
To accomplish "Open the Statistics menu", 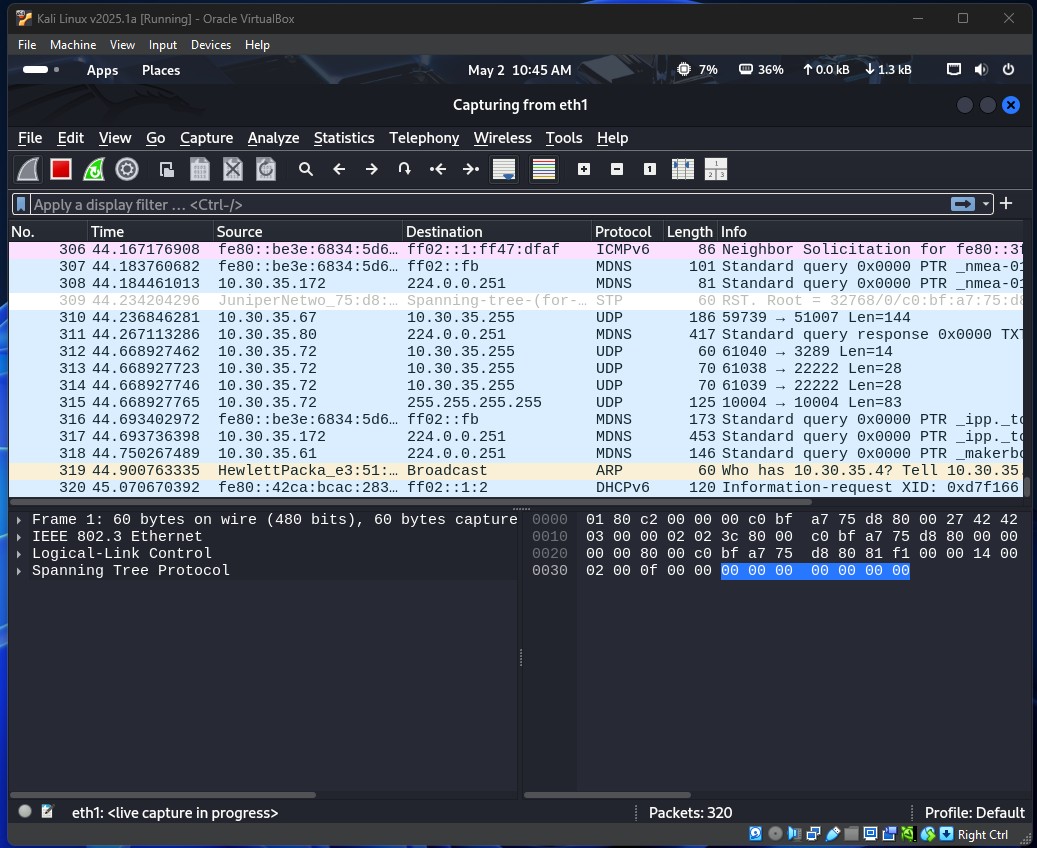I will pos(344,138).
